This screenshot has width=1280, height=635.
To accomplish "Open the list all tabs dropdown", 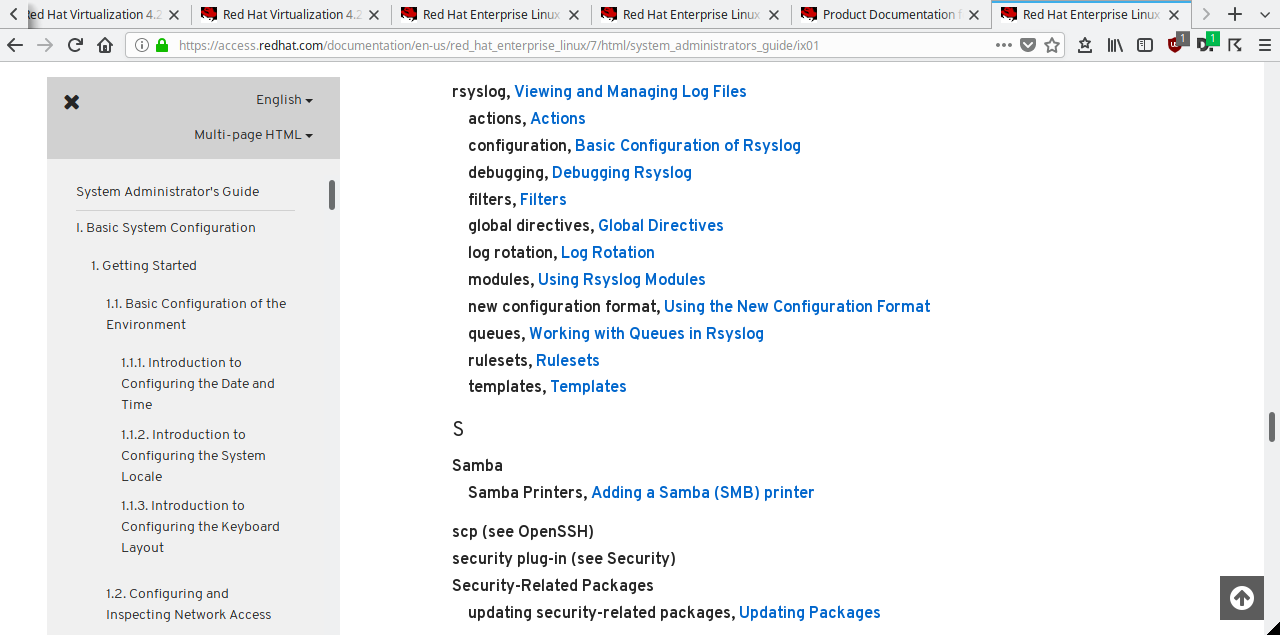I will point(1263,14).
